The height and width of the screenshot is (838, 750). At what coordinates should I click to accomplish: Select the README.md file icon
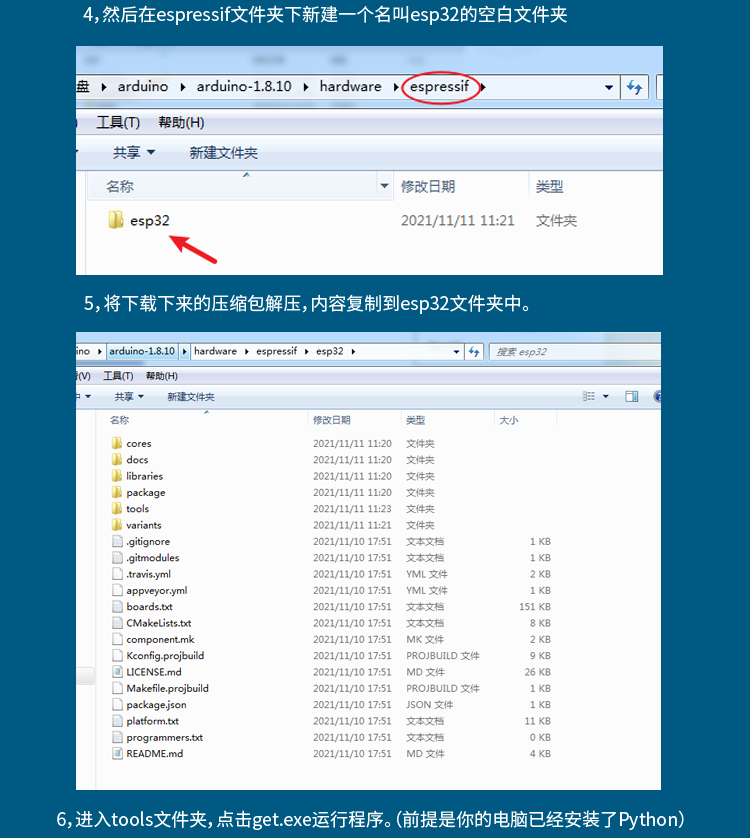tap(117, 754)
